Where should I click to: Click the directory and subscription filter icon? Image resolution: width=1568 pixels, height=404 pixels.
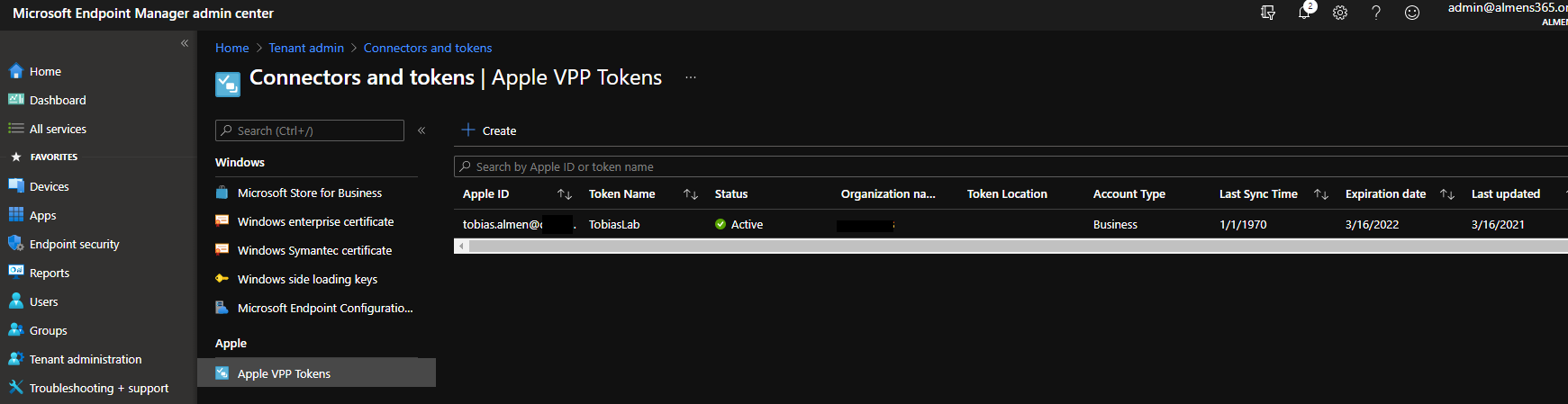(x=1268, y=13)
